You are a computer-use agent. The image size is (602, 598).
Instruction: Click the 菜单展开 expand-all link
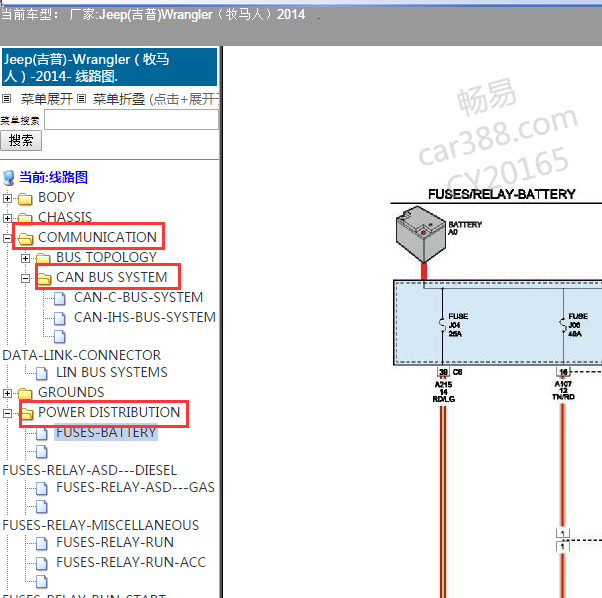click(x=46, y=99)
